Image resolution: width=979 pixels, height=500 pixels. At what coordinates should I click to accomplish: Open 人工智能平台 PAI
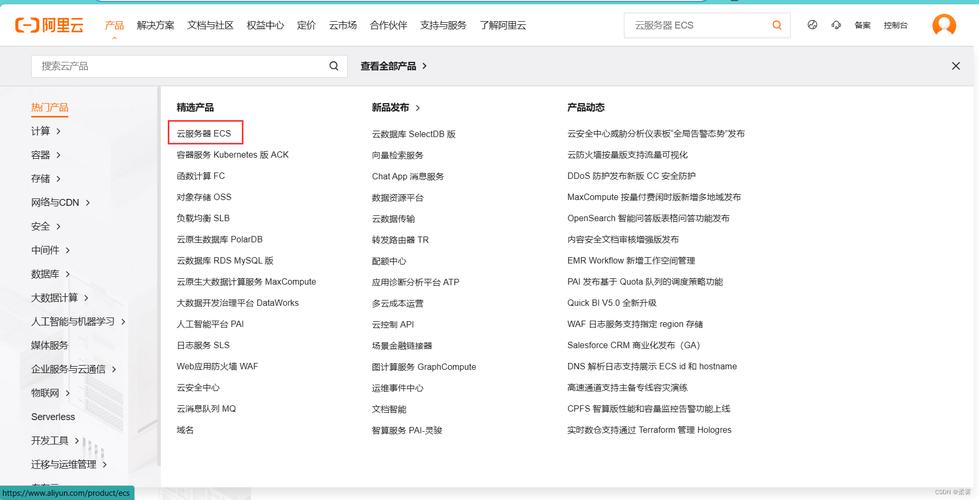(x=210, y=324)
